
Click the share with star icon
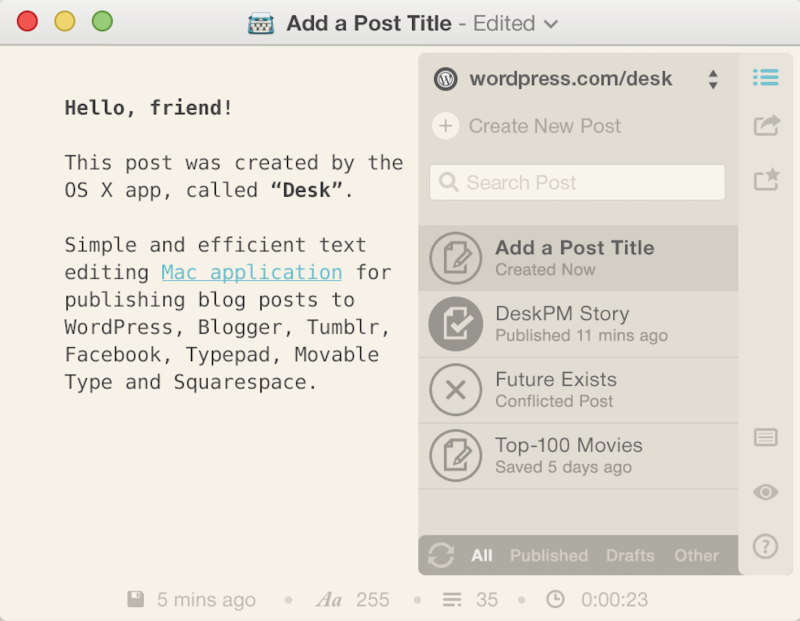click(766, 179)
